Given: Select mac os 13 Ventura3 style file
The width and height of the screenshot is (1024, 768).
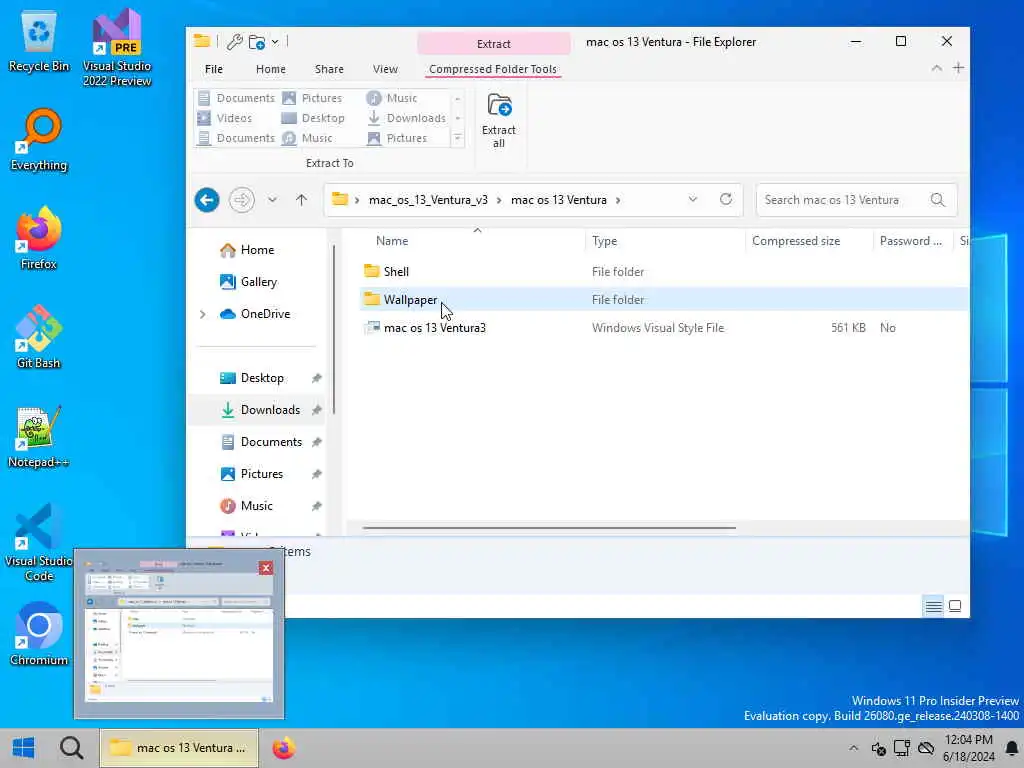Looking at the screenshot, I should click(664, 328).
